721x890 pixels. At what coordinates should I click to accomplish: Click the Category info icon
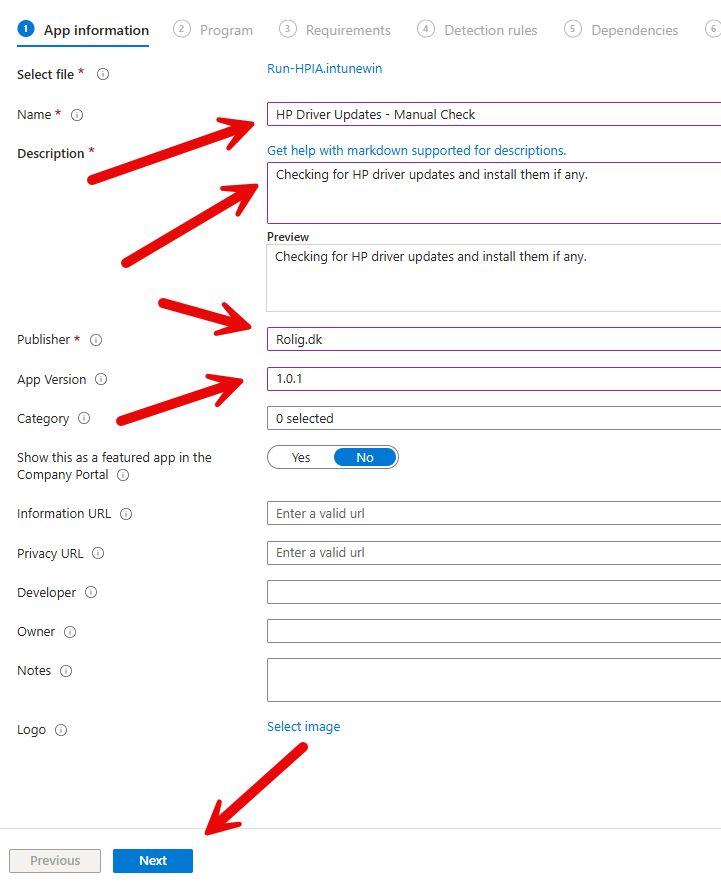point(84,419)
